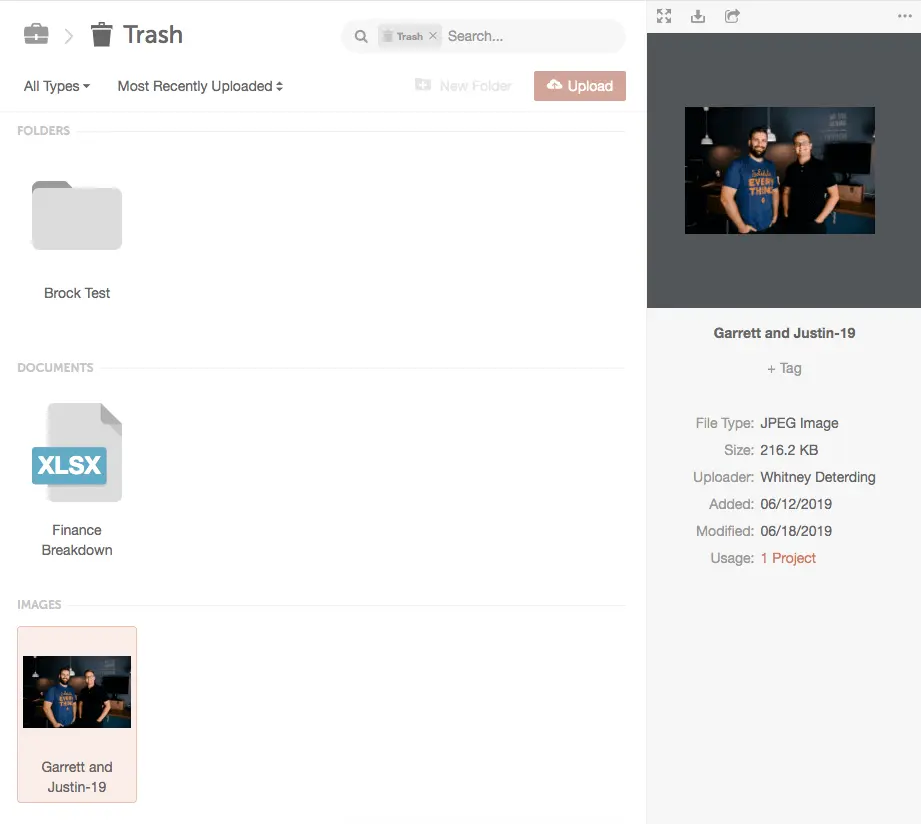Select the Garrett and Justin-19 image thumbnail
Screen dimensions: 921x824
77,692
